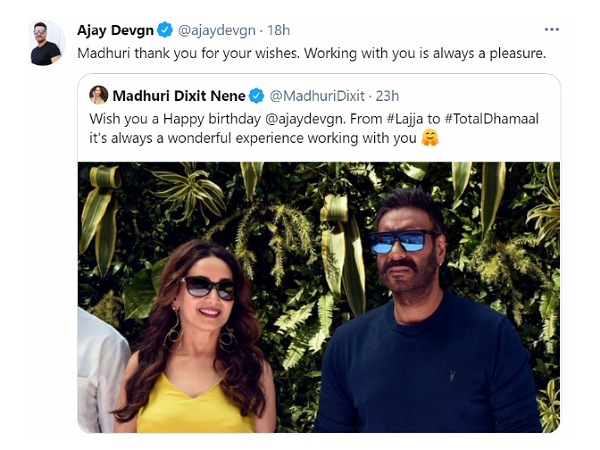Screen dimensions: 600x450
Task: Open the @MadhuriDixit handle
Action: 317,96
